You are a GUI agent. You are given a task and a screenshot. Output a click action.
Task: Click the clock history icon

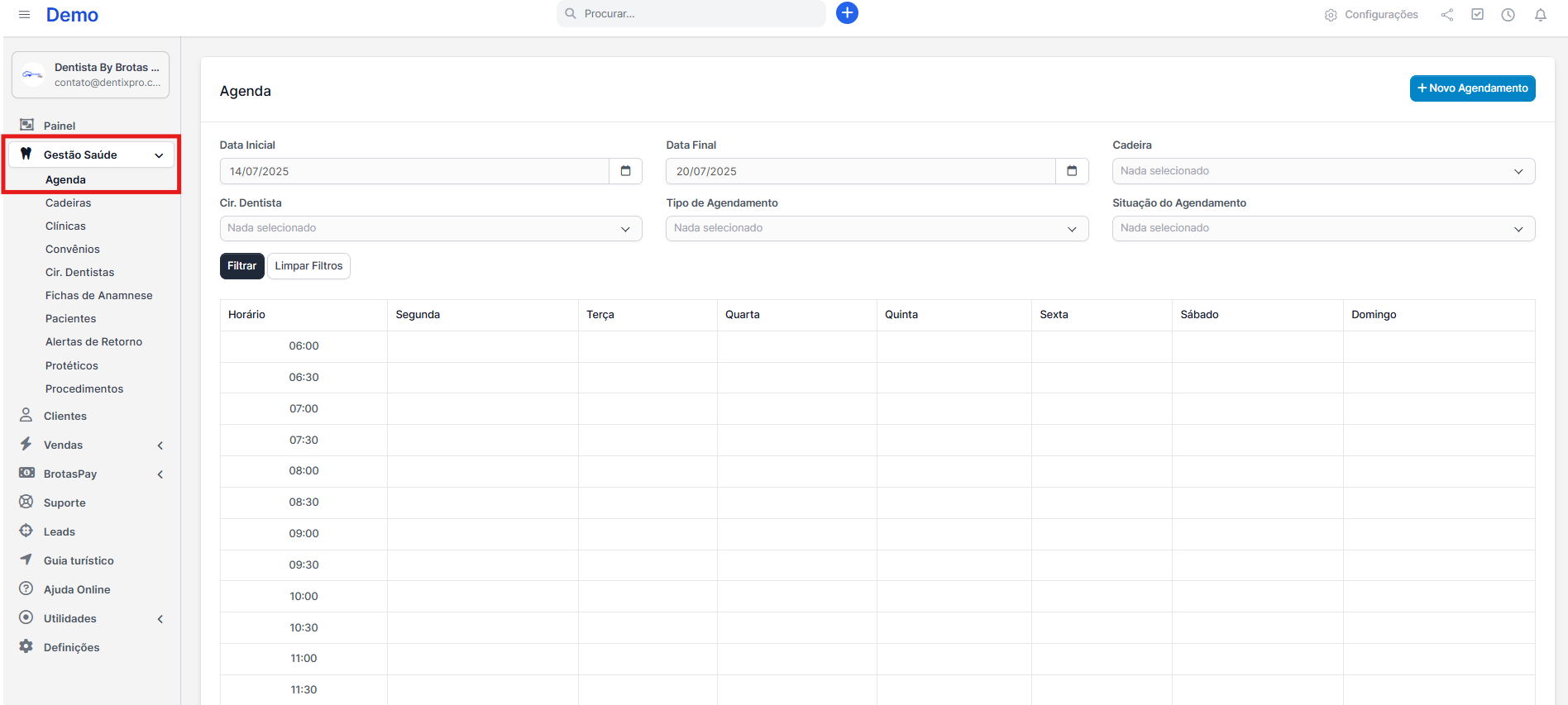[x=1508, y=15]
